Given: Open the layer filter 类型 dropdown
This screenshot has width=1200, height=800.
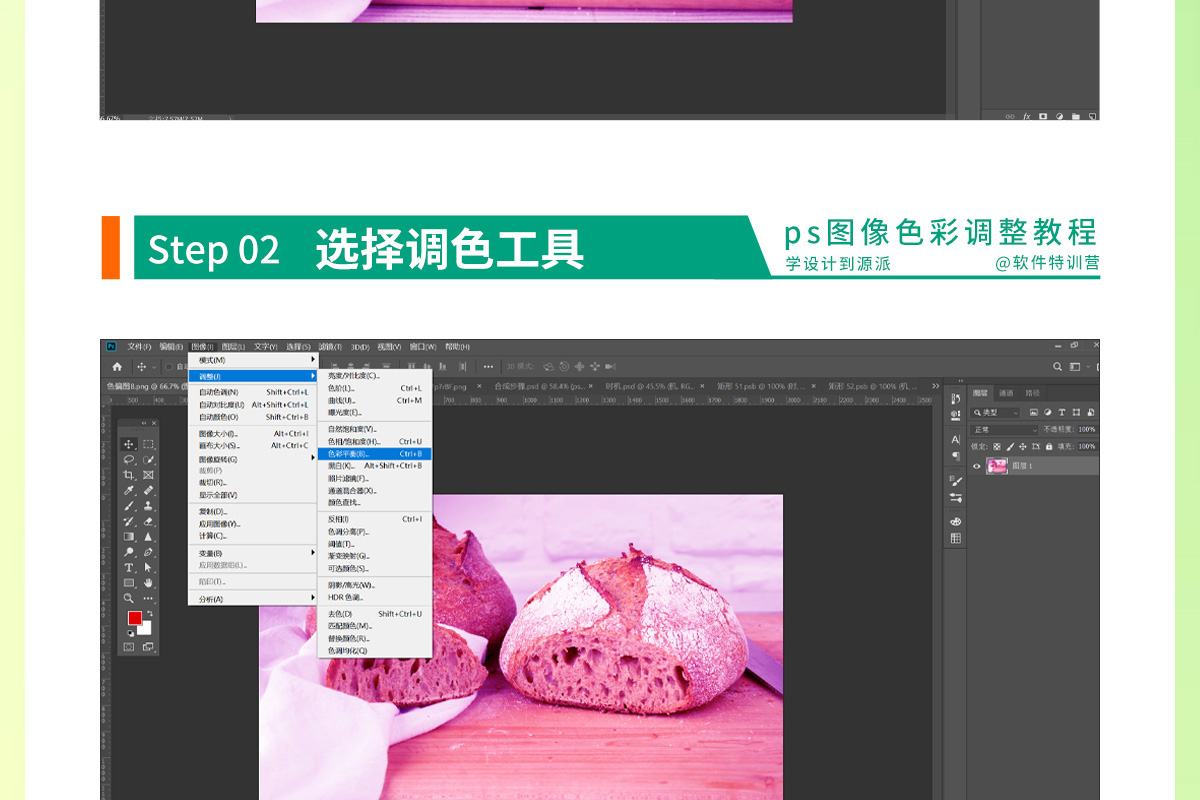Looking at the screenshot, I should click(996, 412).
